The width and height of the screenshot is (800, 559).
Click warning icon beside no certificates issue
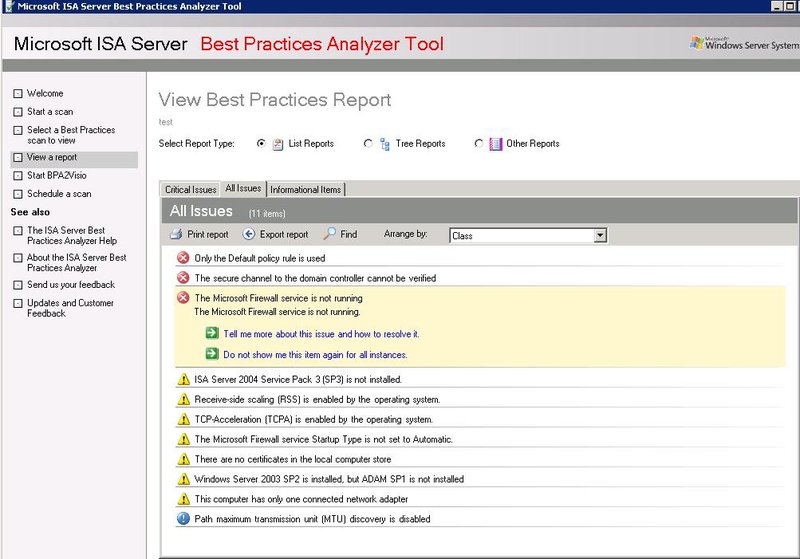click(x=183, y=459)
